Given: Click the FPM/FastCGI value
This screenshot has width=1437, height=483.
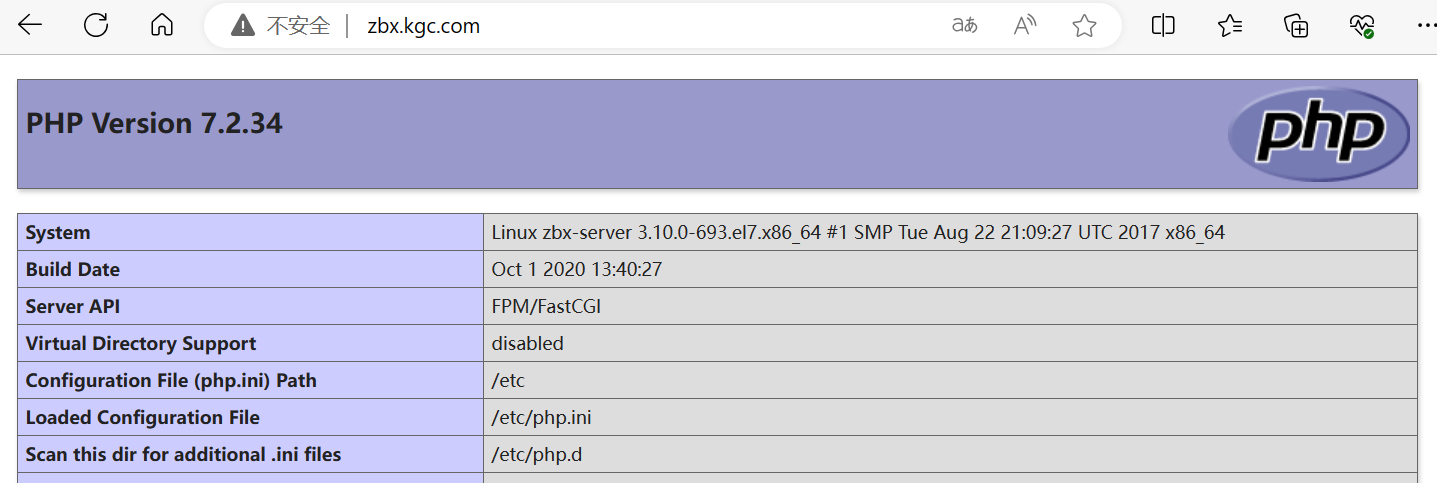Looking at the screenshot, I should [x=546, y=307].
